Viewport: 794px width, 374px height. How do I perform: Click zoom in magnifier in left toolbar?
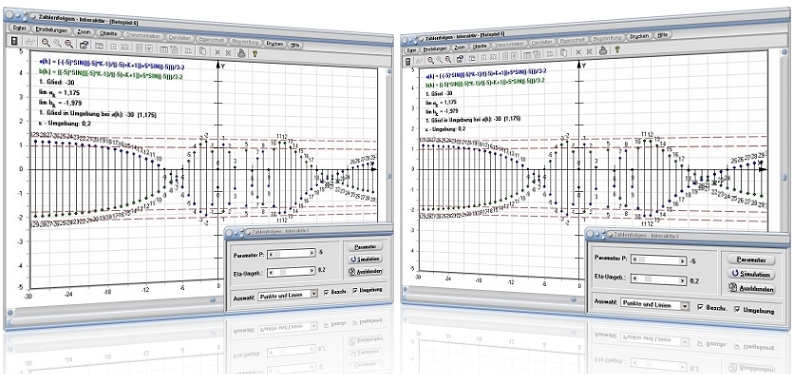click(x=46, y=43)
